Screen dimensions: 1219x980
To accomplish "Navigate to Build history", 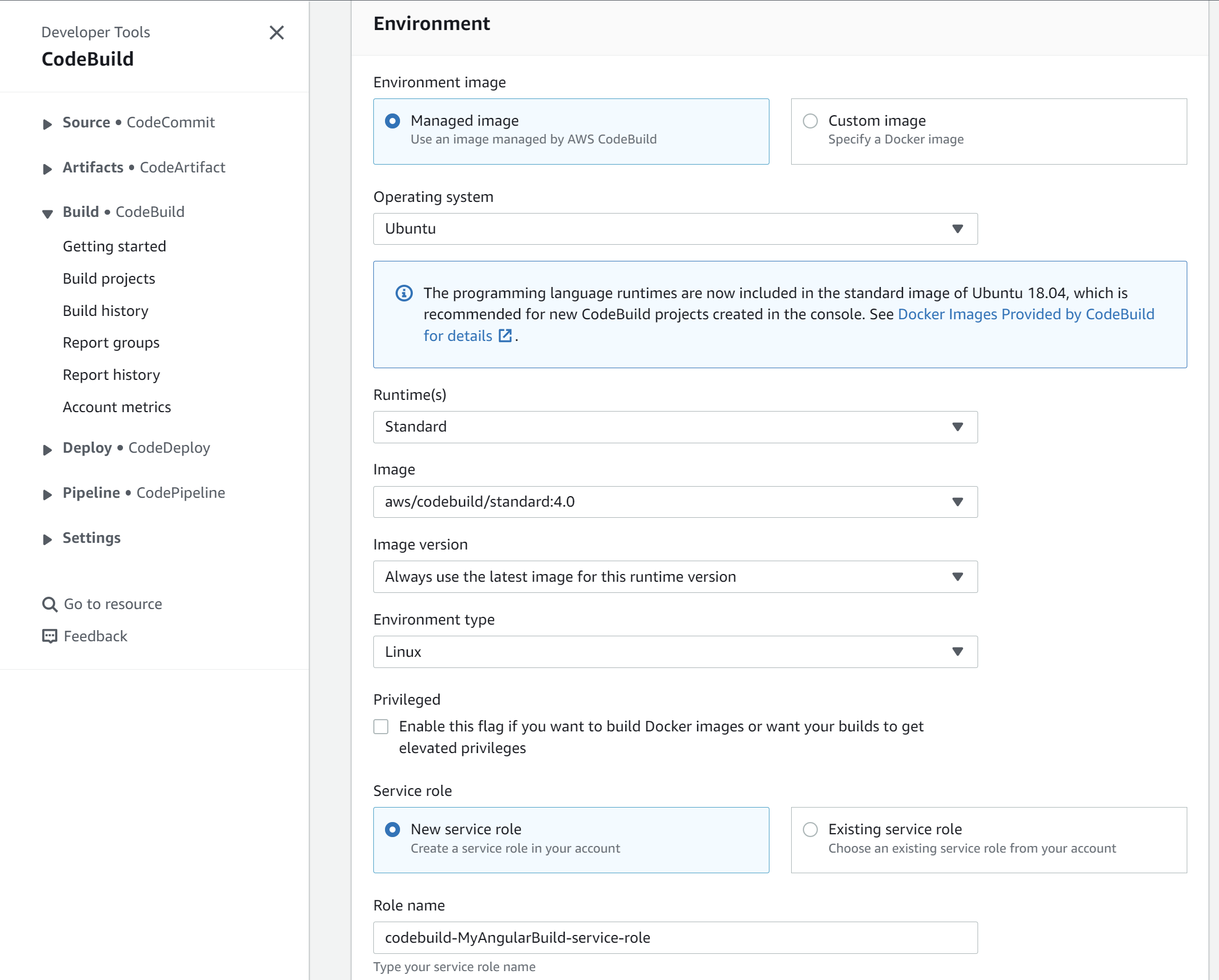I will click(x=105, y=310).
